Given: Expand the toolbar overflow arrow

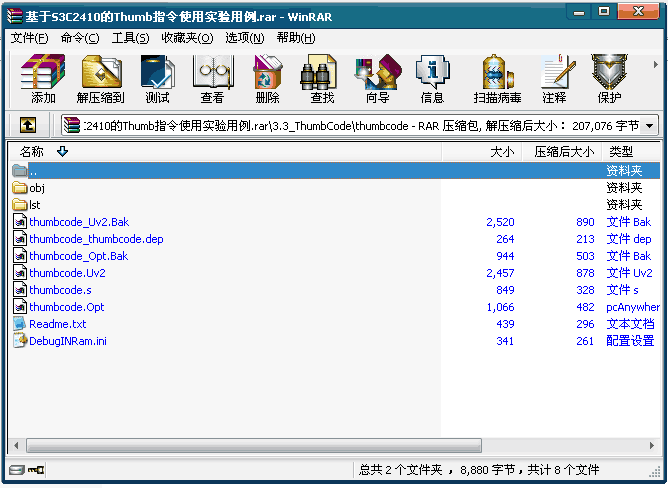Looking at the screenshot, I should point(655,65).
